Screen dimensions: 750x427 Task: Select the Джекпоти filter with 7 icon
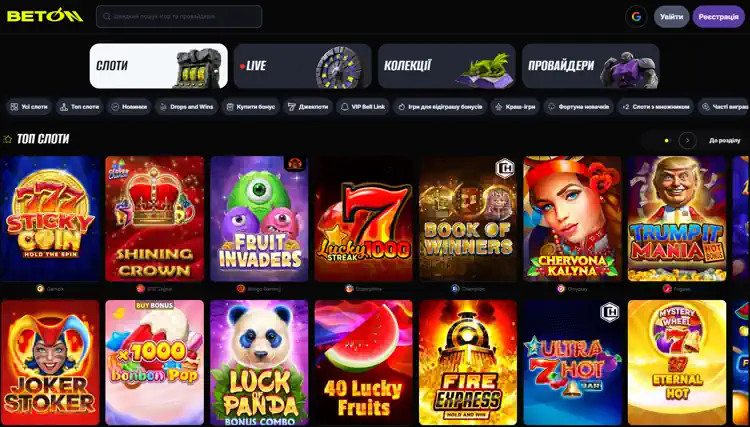308,107
